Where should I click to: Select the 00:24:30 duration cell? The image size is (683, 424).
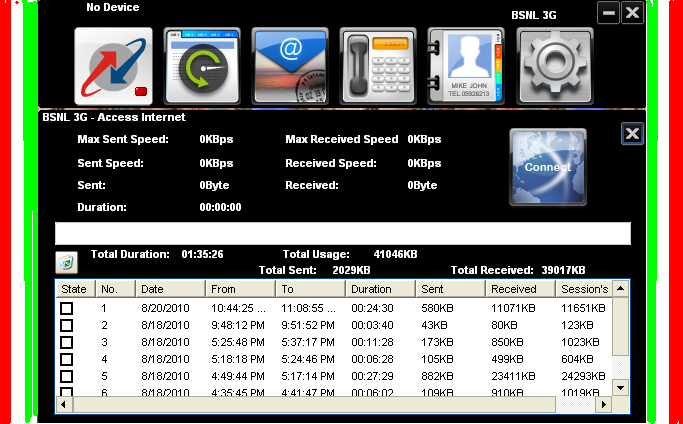tap(372, 308)
